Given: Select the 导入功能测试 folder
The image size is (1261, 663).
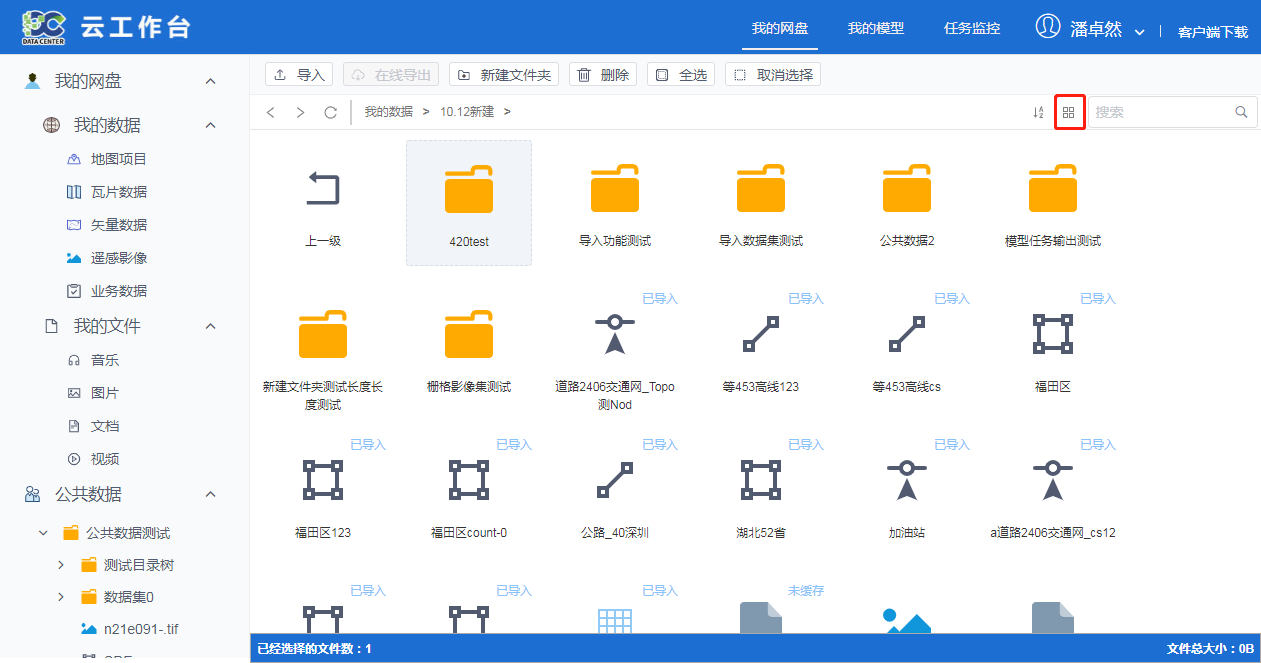Looking at the screenshot, I should [x=615, y=189].
